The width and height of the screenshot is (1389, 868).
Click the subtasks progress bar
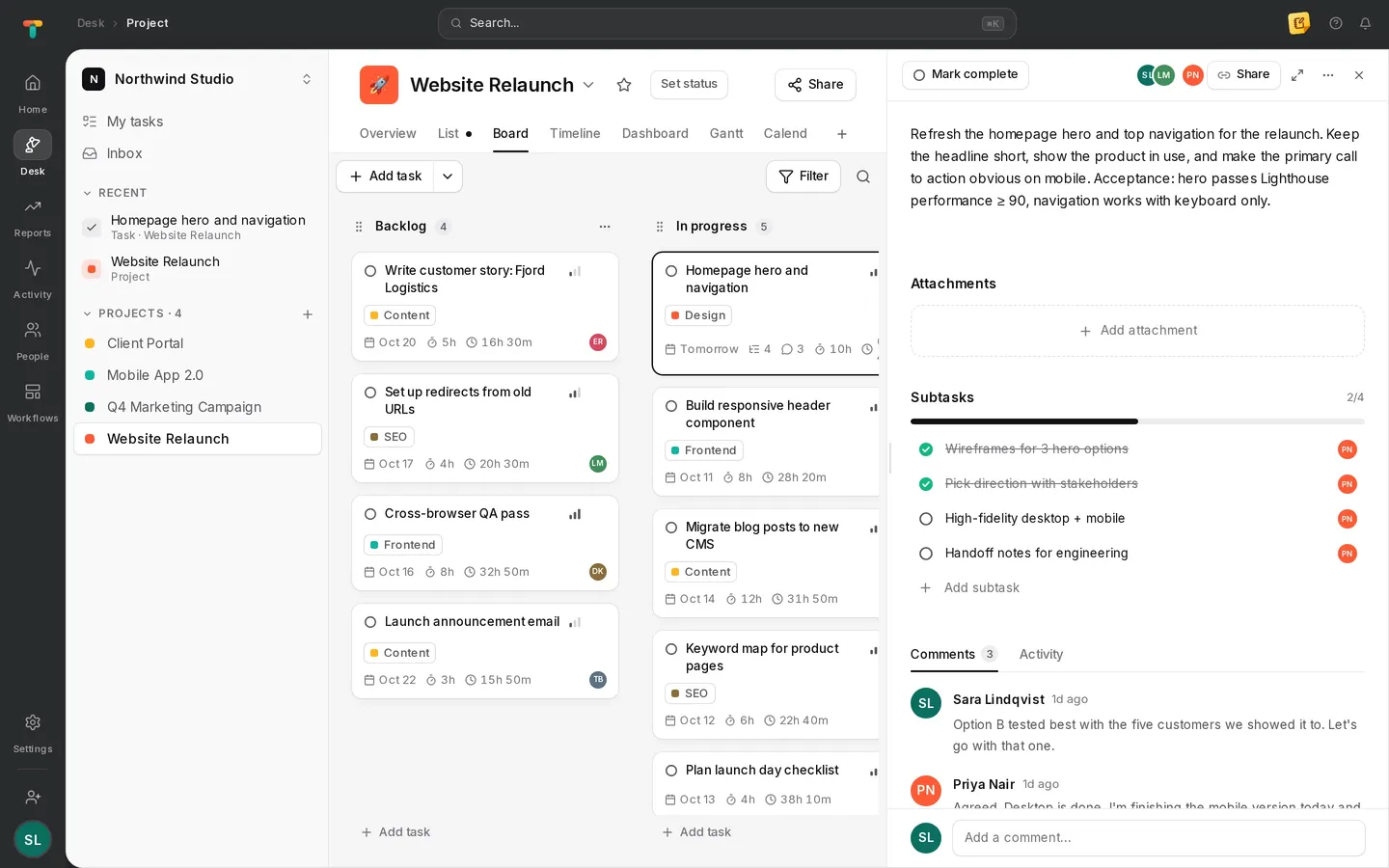[1137, 421]
